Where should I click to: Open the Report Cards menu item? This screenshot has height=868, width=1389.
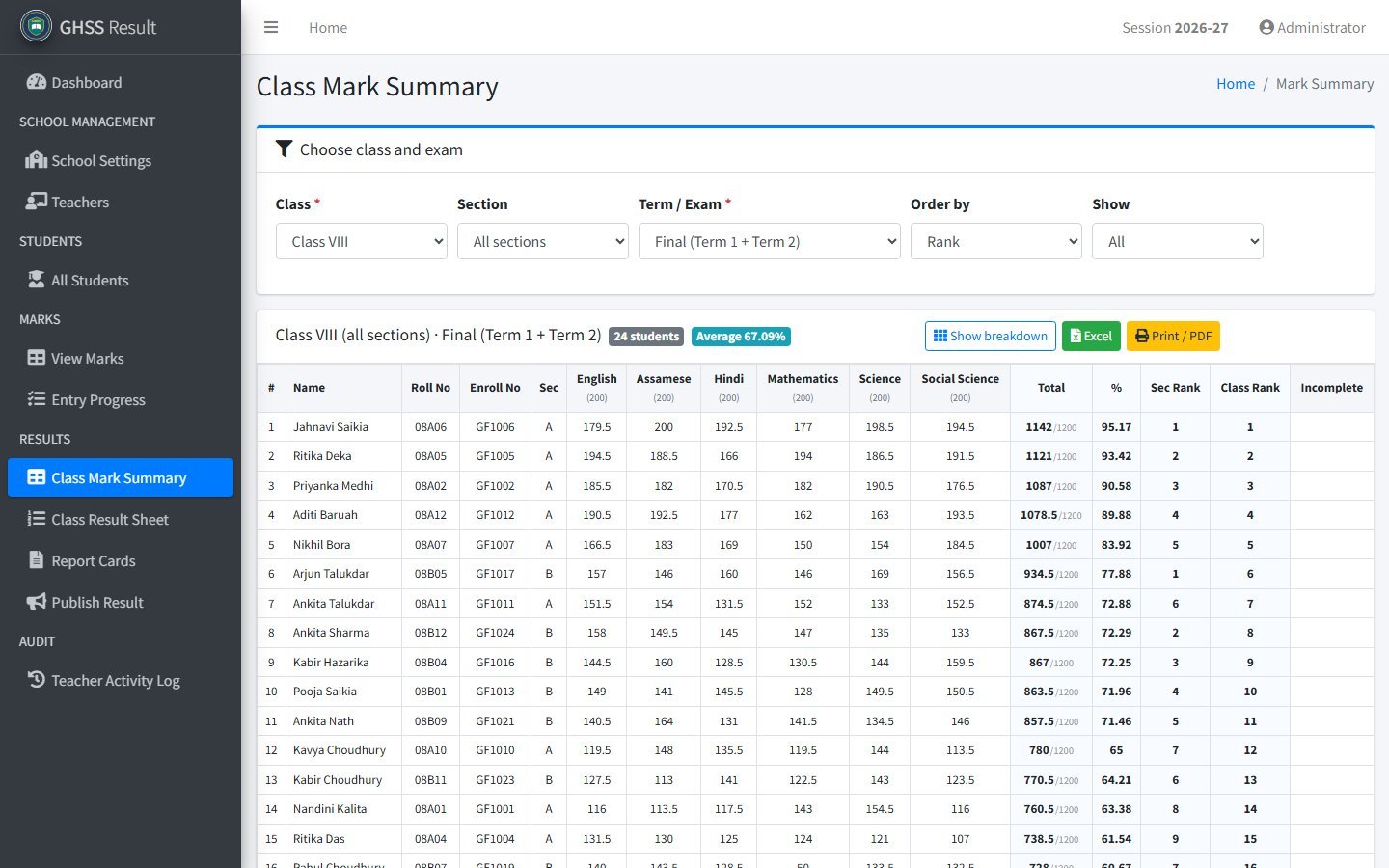pos(121,560)
